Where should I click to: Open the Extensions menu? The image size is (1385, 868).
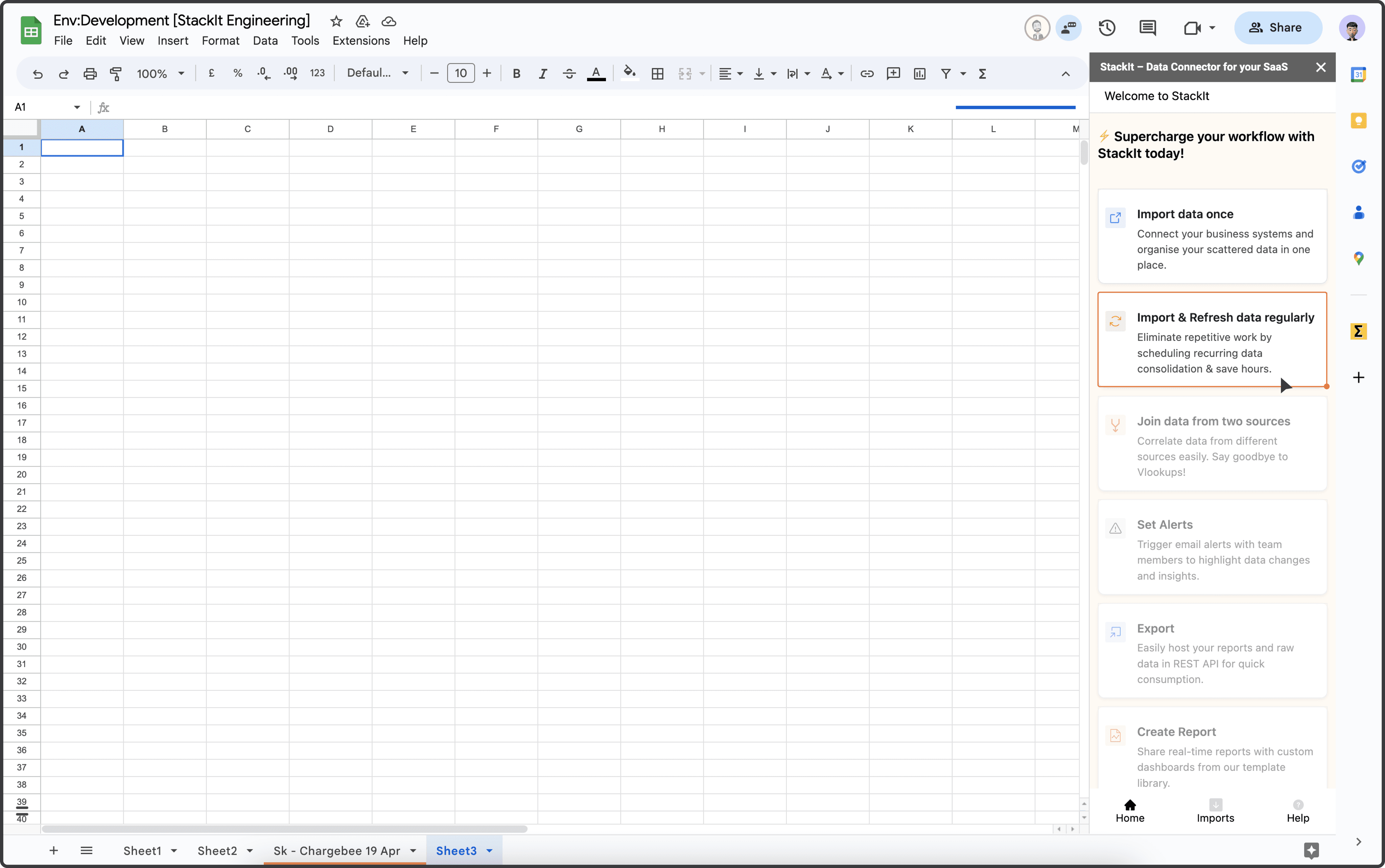tap(360, 41)
